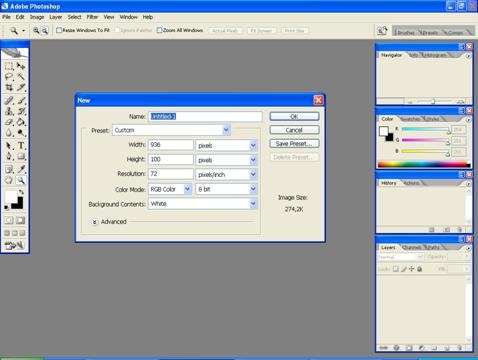Click the Fit Screen button
This screenshot has width=478, height=360.
tap(262, 31)
